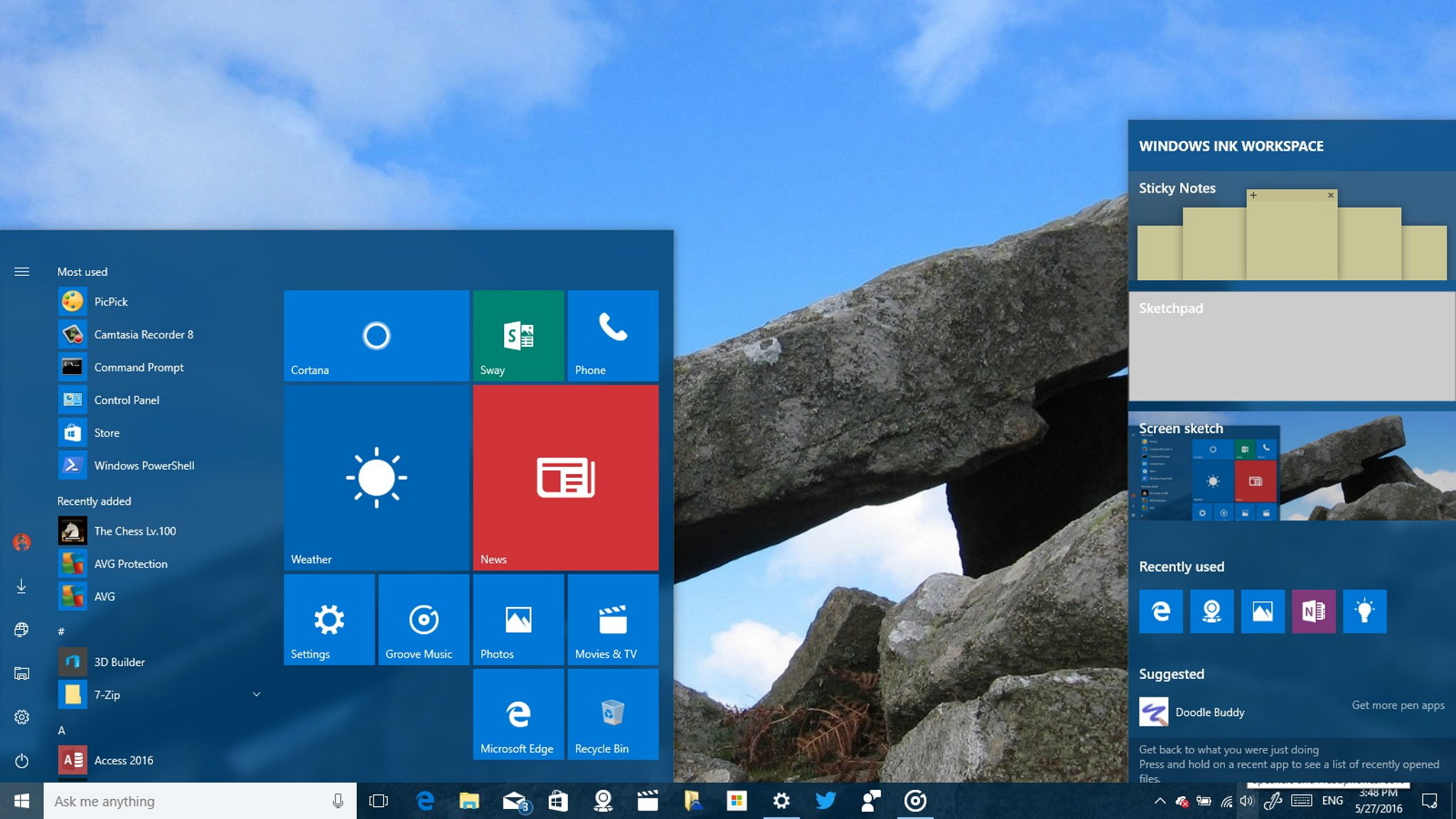Expand the Start hamburger menu
The width and height of the screenshot is (1456, 819).
[x=22, y=272]
